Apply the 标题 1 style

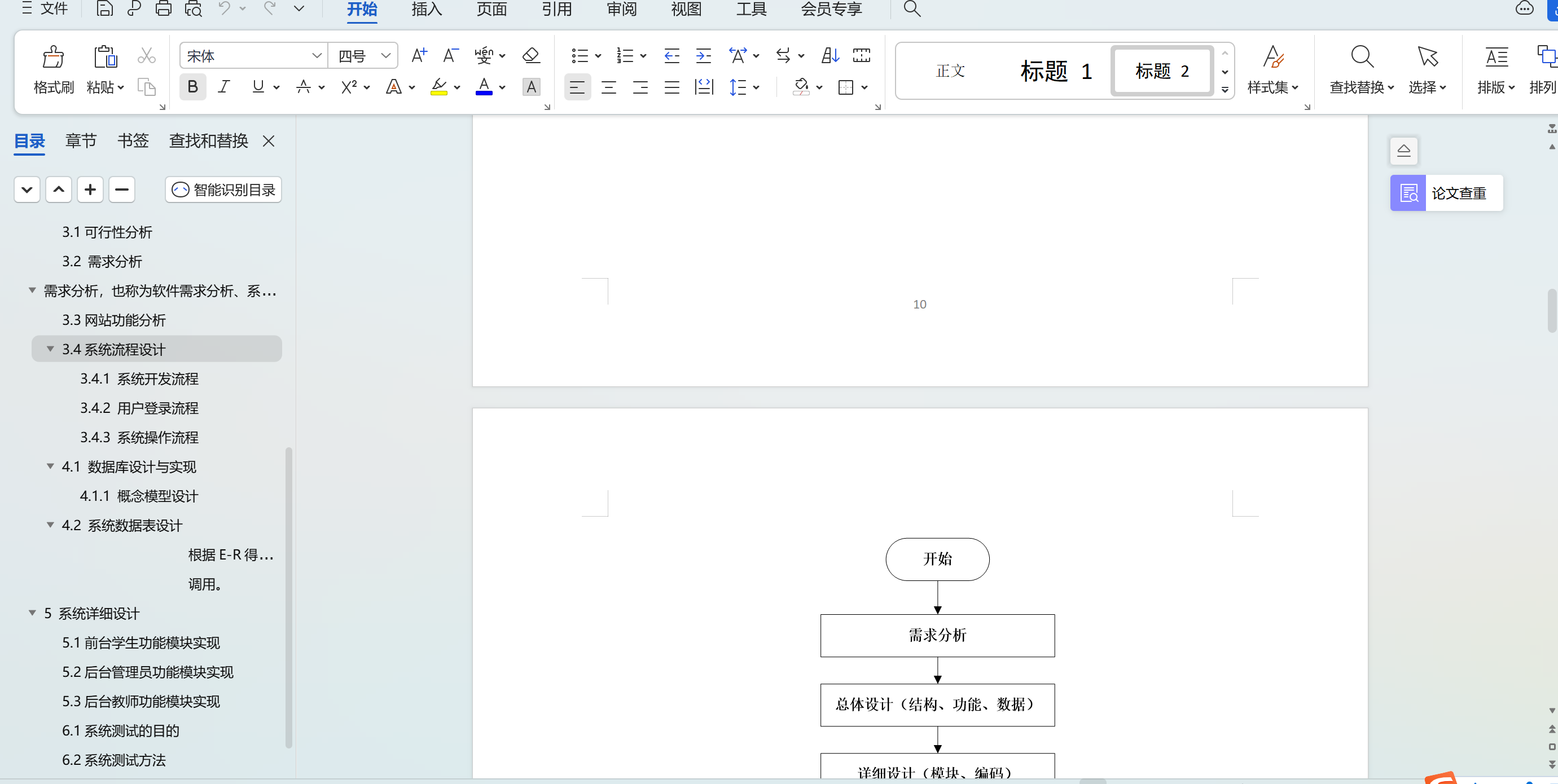1055,71
